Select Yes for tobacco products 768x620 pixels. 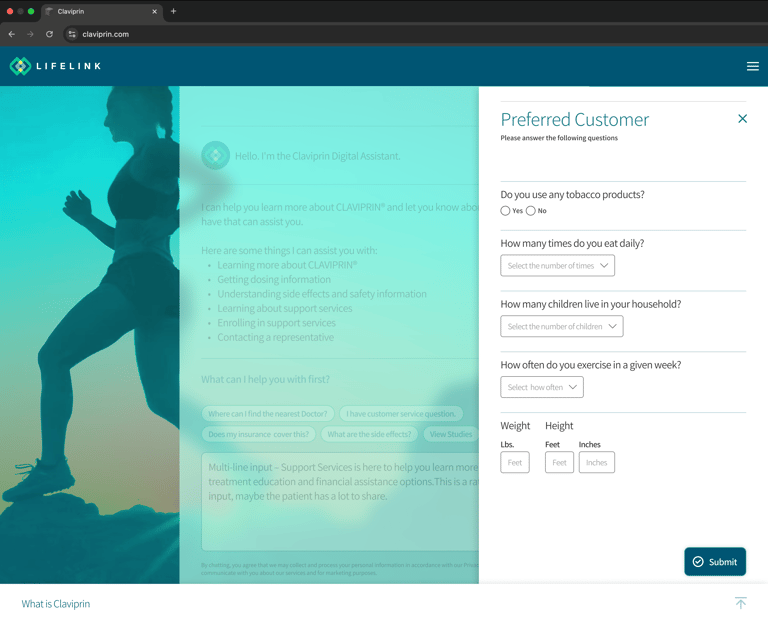point(505,211)
